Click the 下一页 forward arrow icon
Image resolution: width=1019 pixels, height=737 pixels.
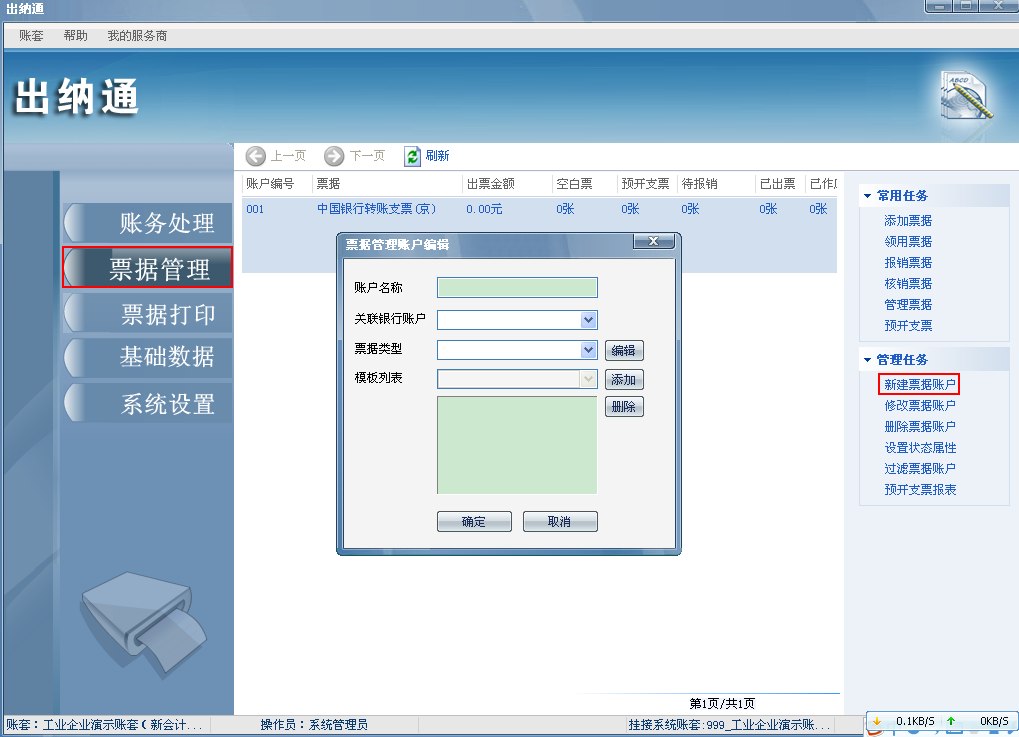pyautogui.click(x=334, y=156)
